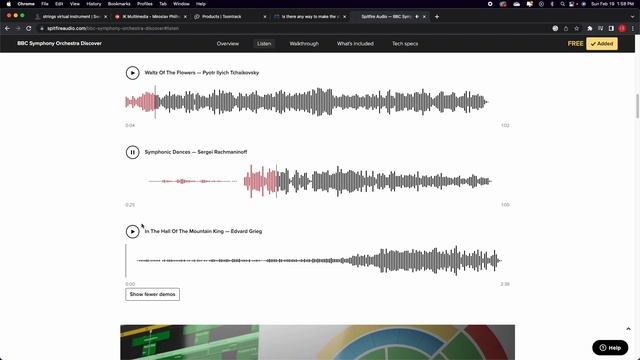Viewport: 640px width, 360px height.
Task: Click the Symphonic Dances — Sergei Rachmaninoff title
Action: pyautogui.click(x=196, y=152)
